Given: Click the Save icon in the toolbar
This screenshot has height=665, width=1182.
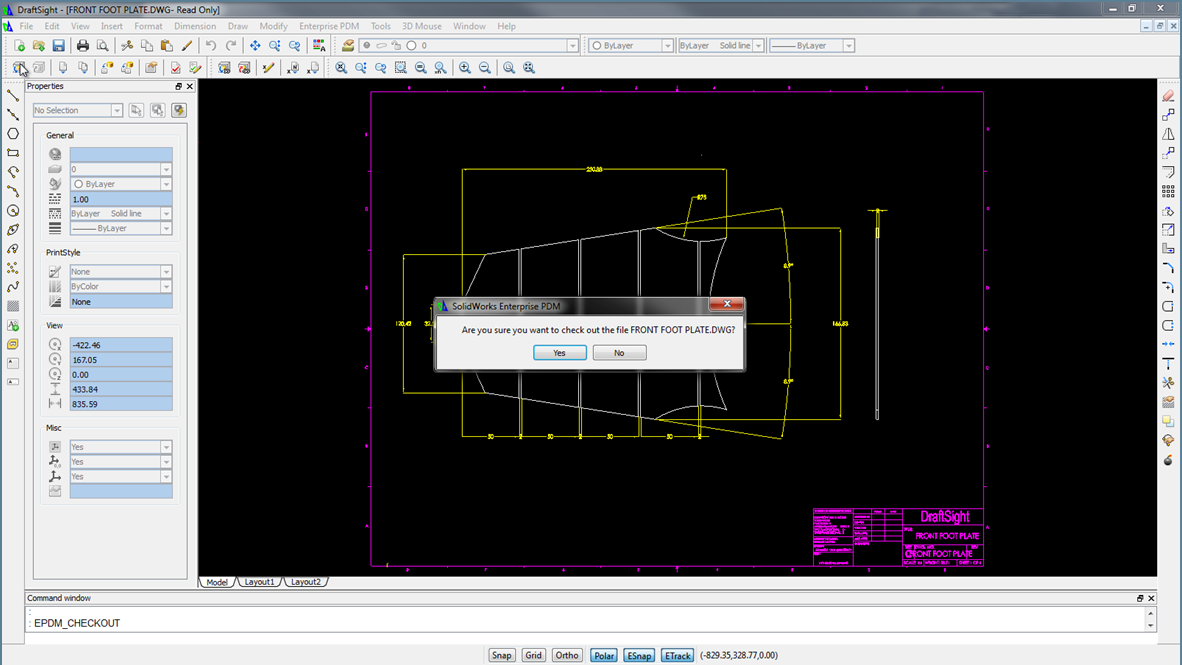Looking at the screenshot, I should (x=59, y=46).
